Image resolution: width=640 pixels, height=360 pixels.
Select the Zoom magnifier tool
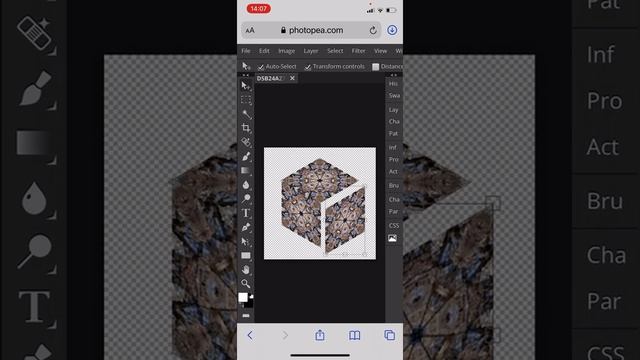pyautogui.click(x=245, y=283)
